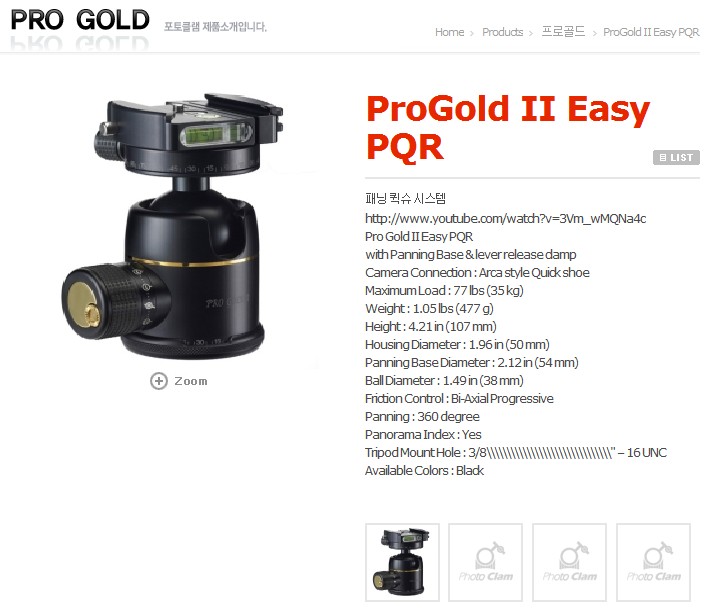Open the 프로골드 breadcrumb category
This screenshot has width=706, height=612.
point(563,32)
